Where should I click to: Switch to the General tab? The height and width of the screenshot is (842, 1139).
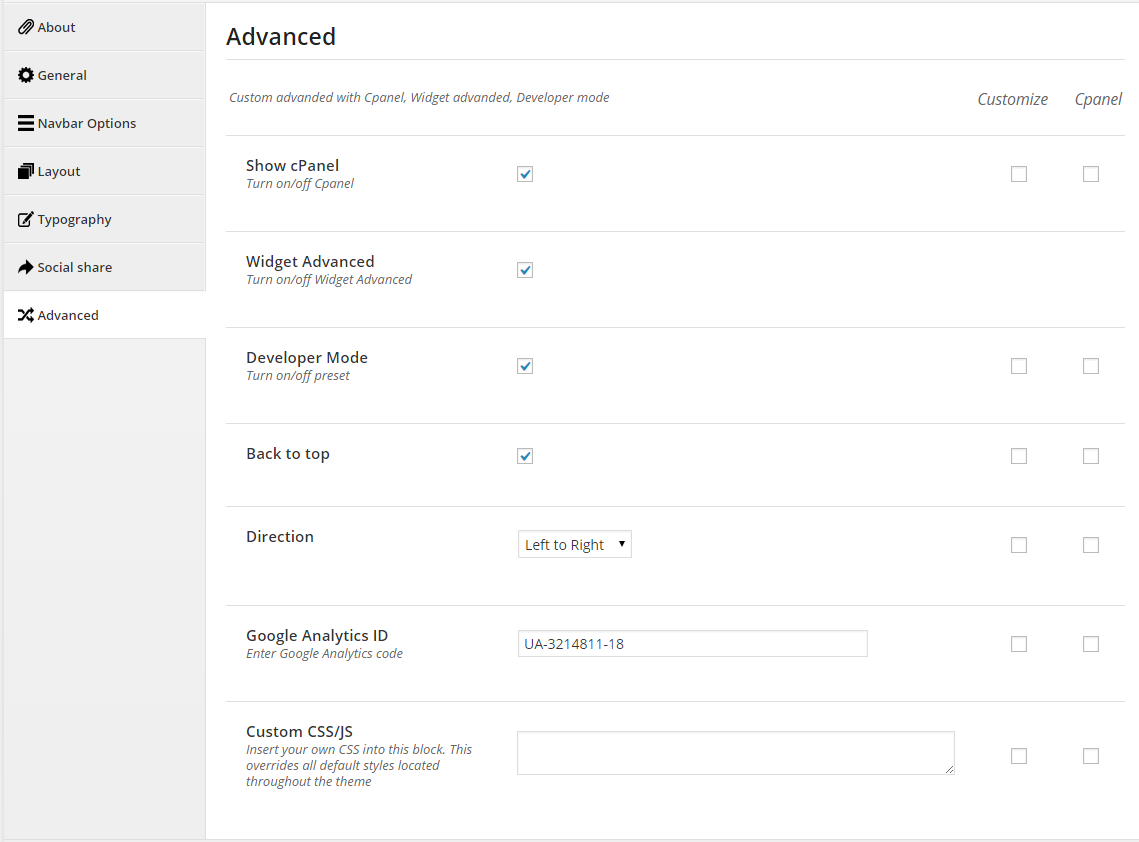105,75
